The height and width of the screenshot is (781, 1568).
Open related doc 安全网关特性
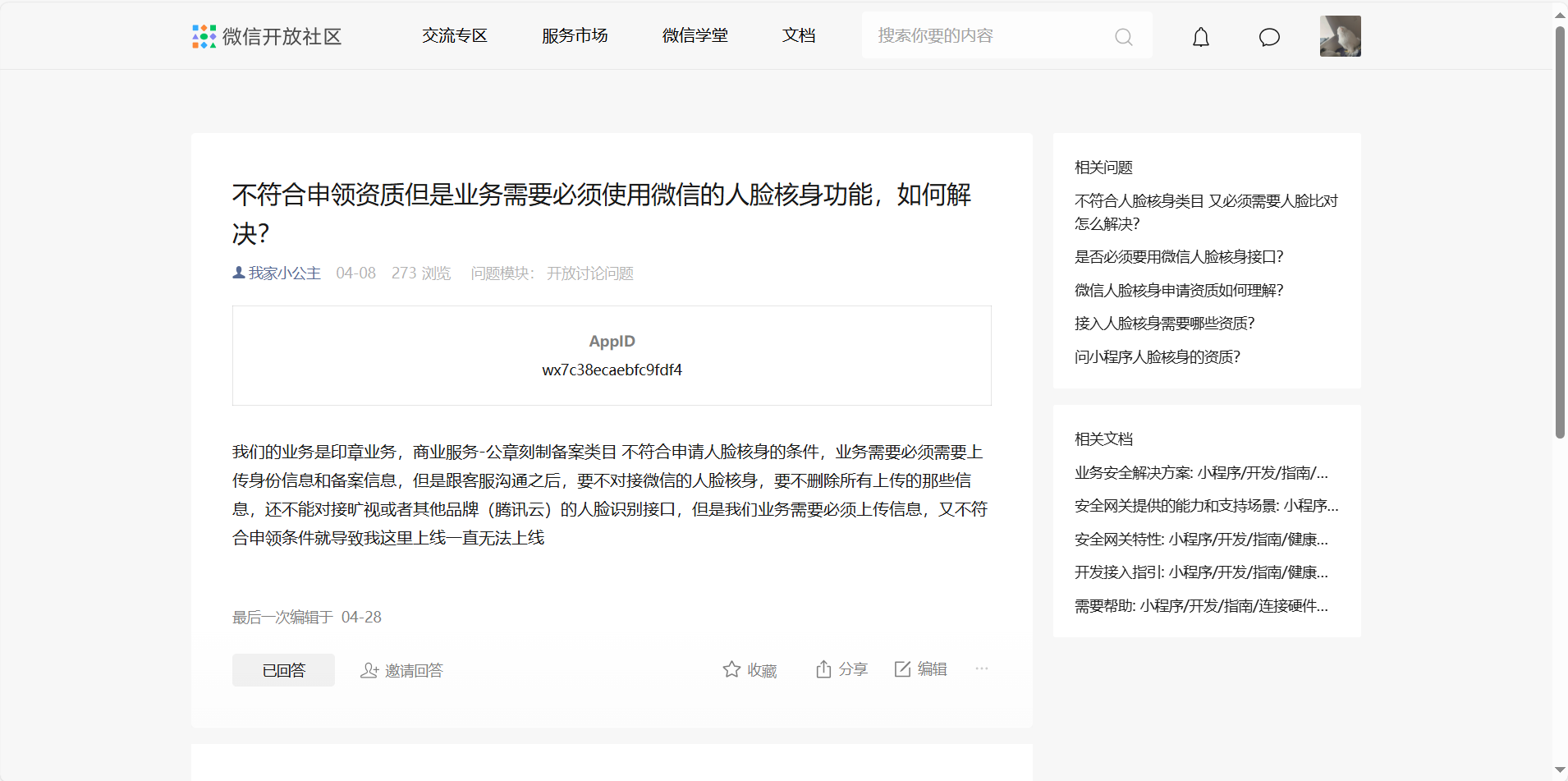pyautogui.click(x=1201, y=539)
